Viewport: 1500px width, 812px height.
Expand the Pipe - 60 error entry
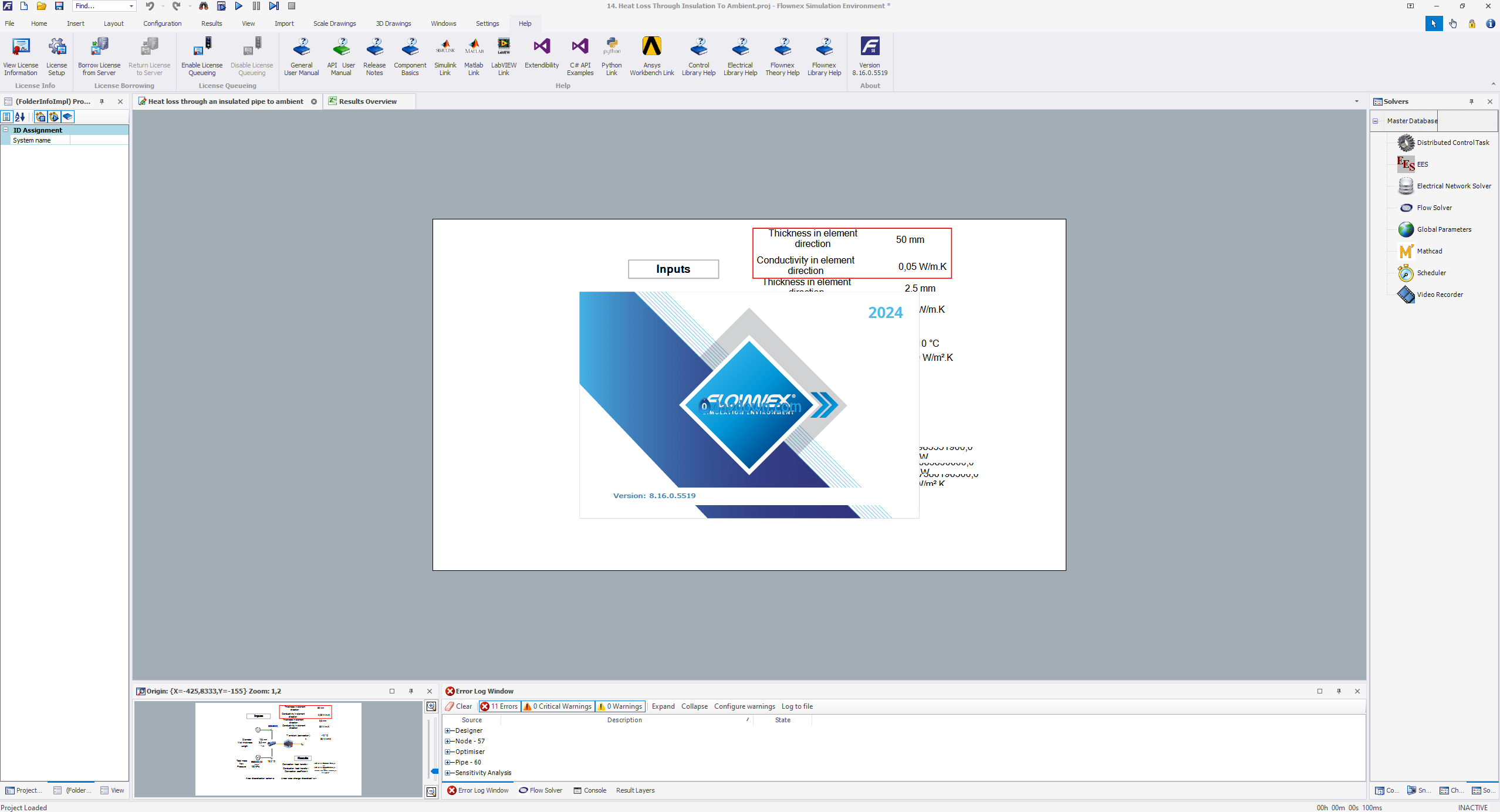(x=448, y=762)
